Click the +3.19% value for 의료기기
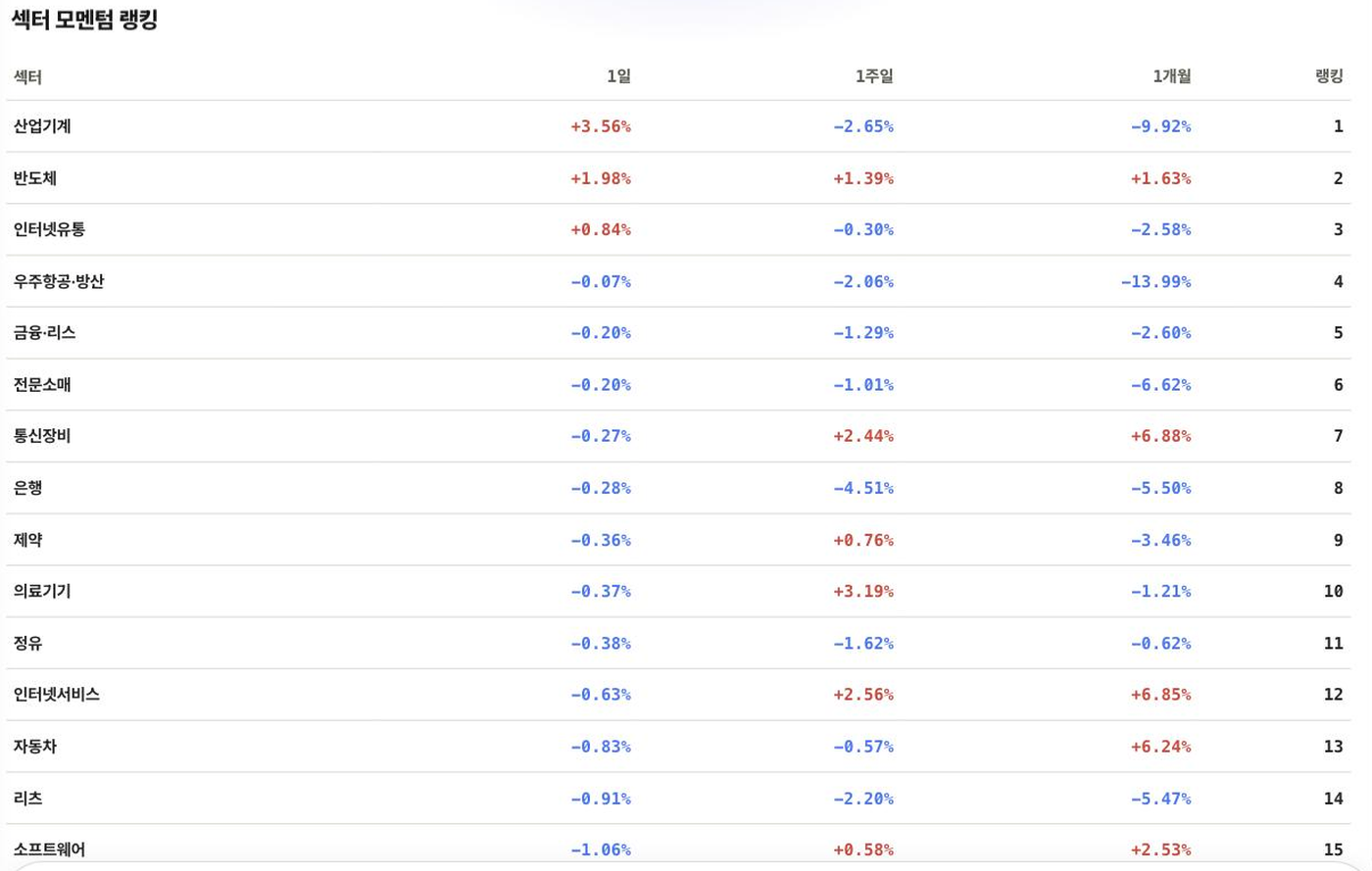1372x871 pixels. [x=863, y=591]
